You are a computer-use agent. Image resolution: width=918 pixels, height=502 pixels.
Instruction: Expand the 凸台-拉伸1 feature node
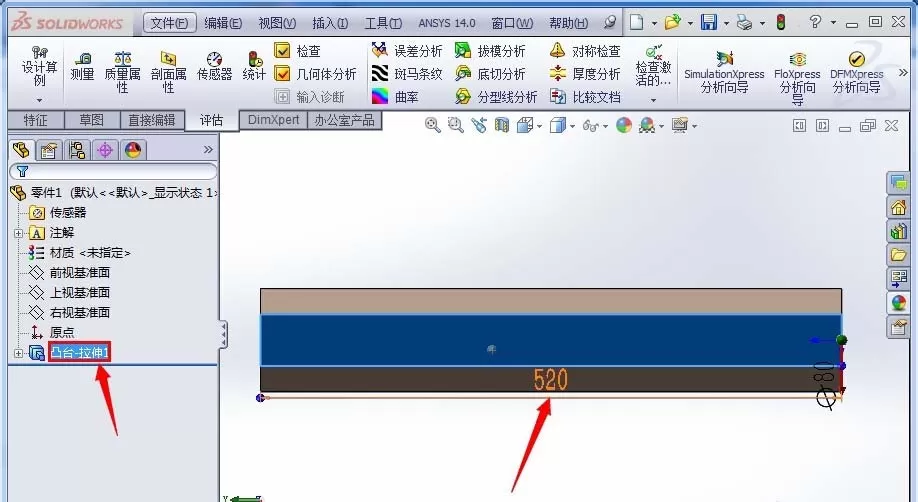tap(18, 353)
